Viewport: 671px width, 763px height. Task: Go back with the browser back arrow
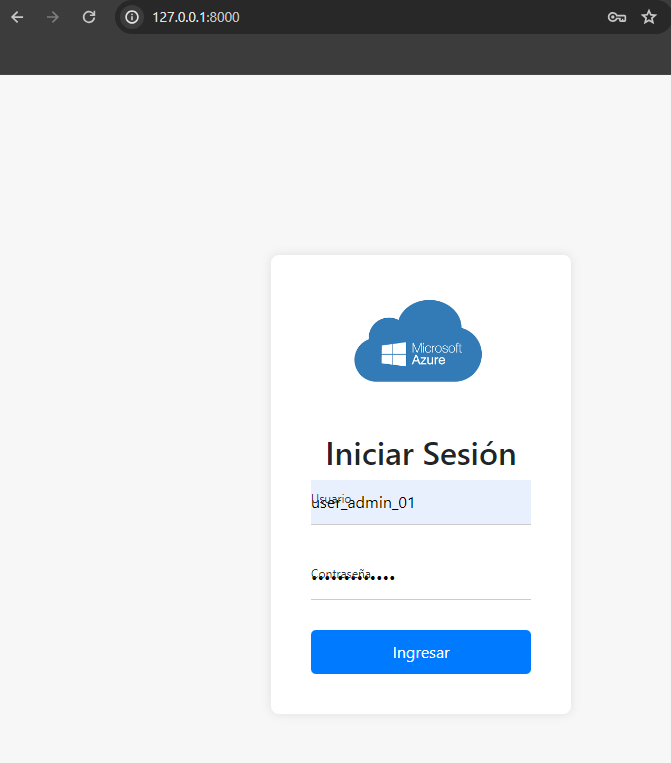(18, 17)
